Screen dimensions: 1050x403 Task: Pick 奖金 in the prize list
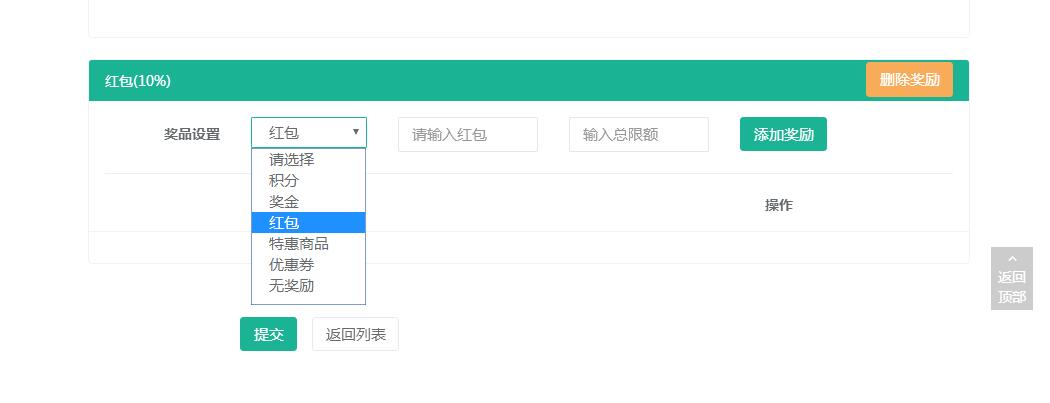pyautogui.click(x=308, y=202)
